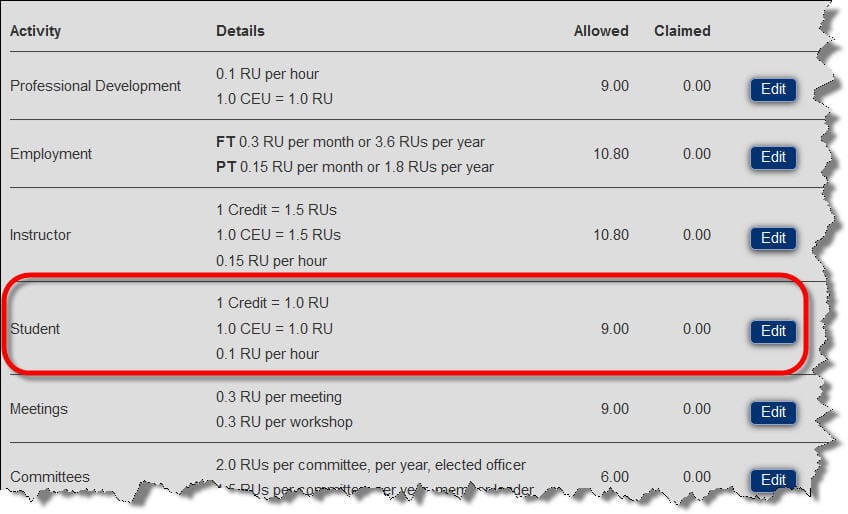Select the Details column header
848x514 pixels.
coord(240,31)
